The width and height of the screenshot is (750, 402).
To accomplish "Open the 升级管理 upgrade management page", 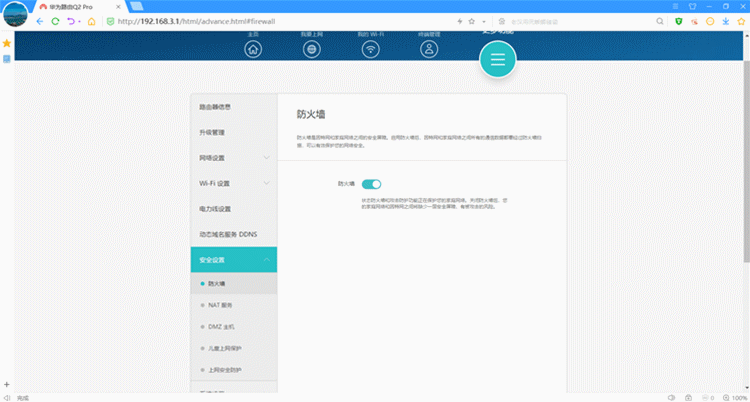I will pos(233,132).
